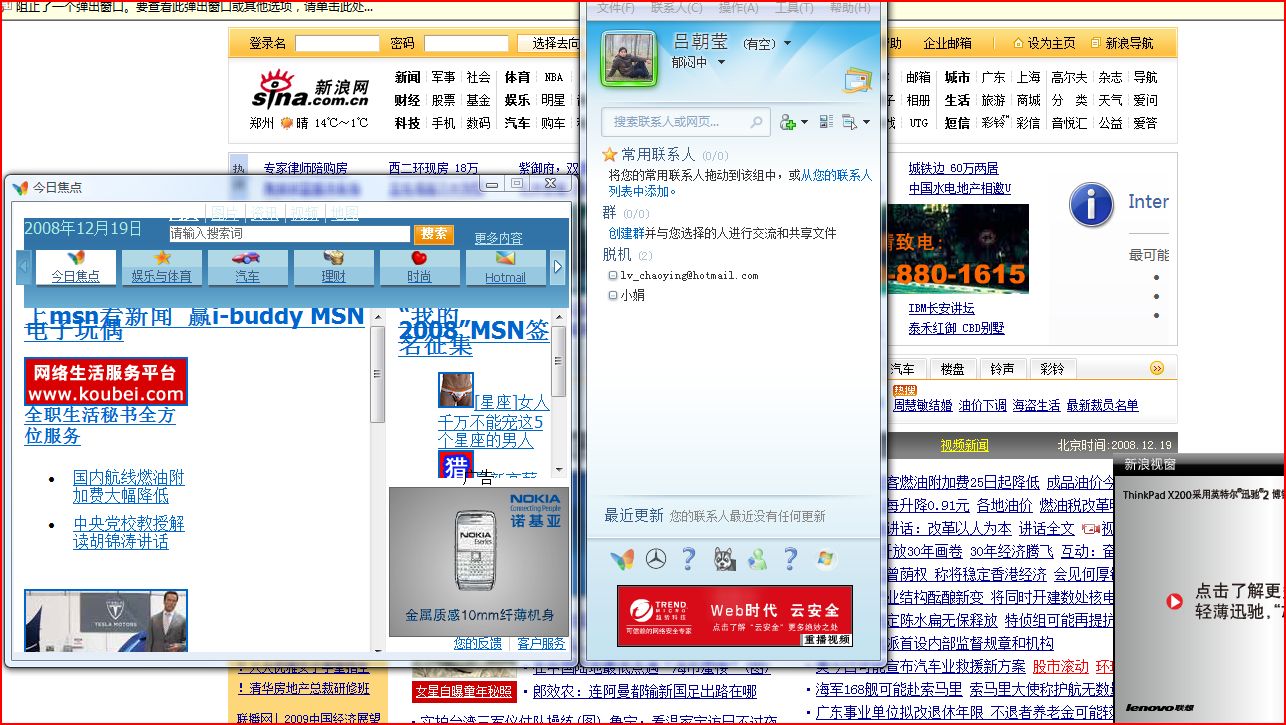Screen dimensions: 1286x725
Task: Click the Windows logo icon in Messenger
Action: 826,559
